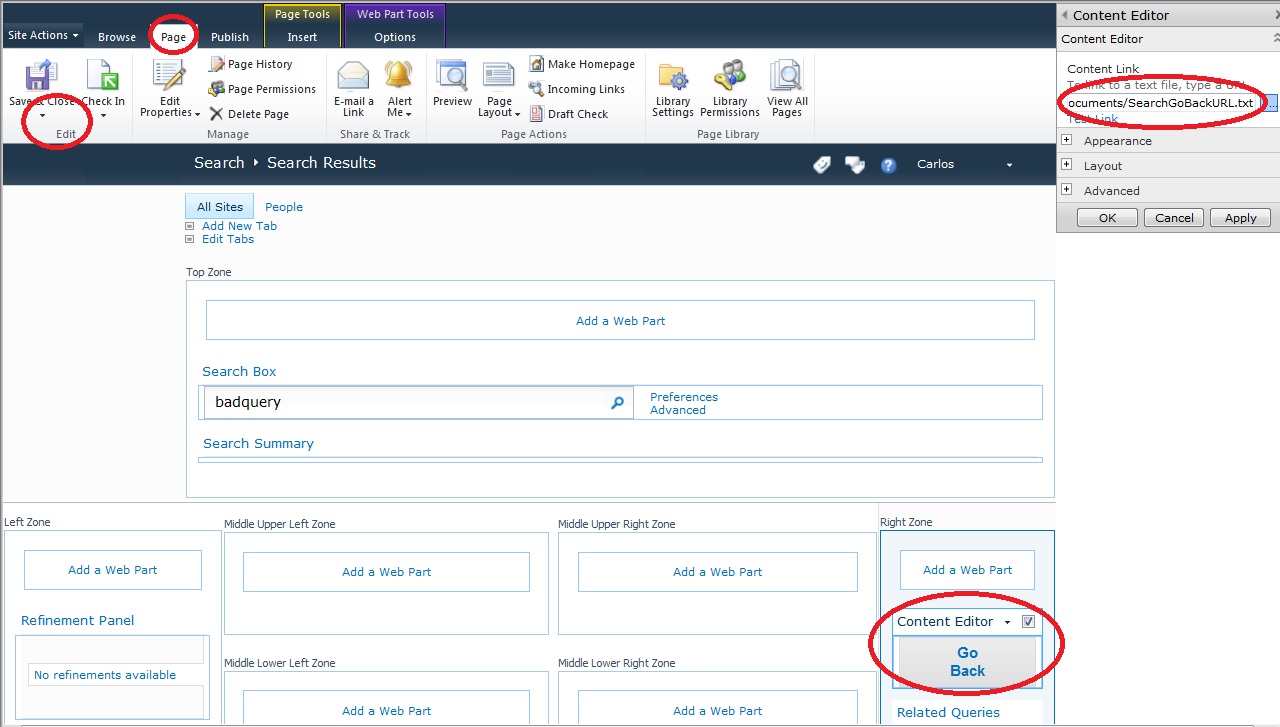Click the search magnifier icon next to badquery
The width and height of the screenshot is (1280, 727).
pos(617,402)
